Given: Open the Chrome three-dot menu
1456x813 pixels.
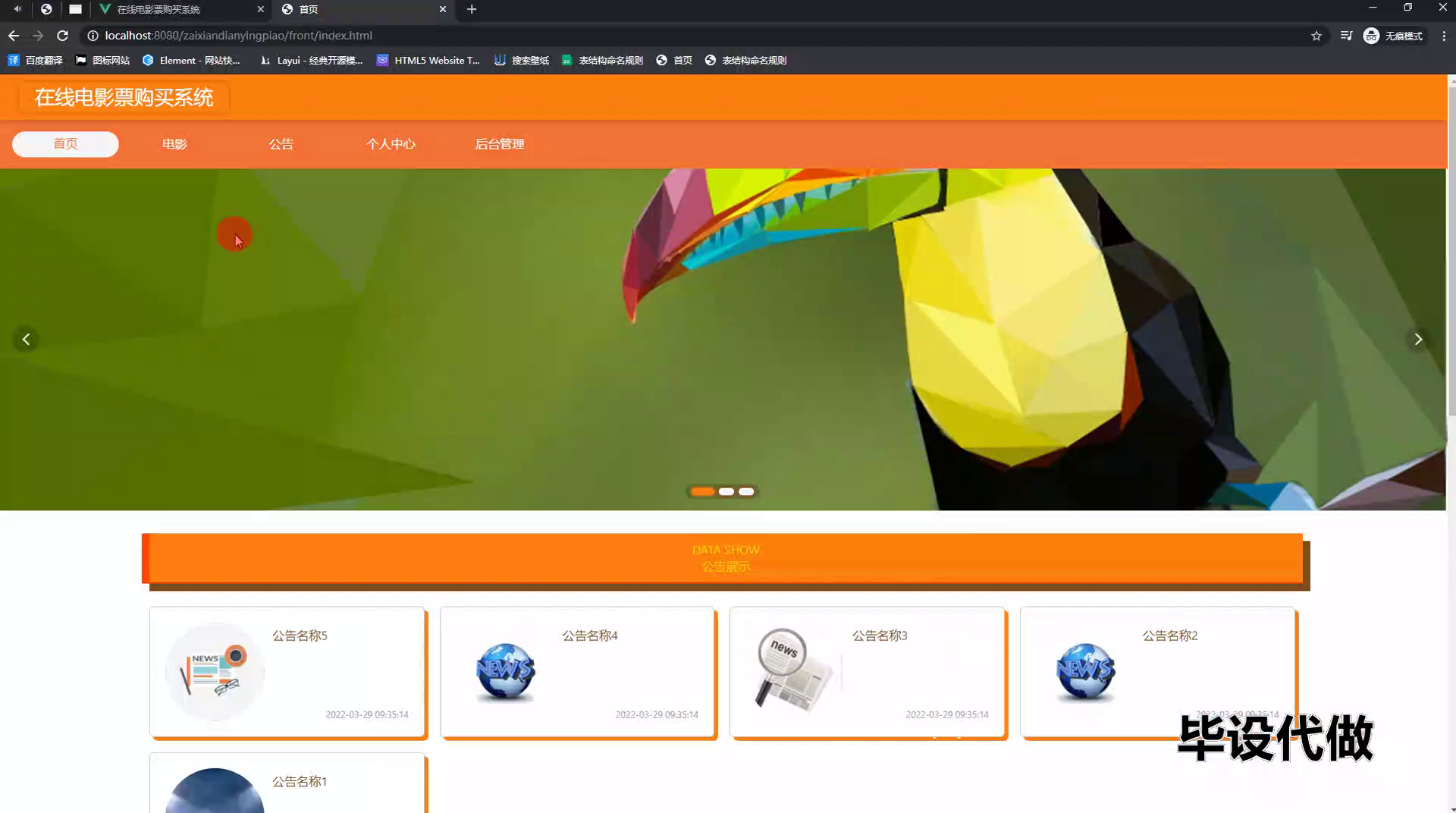Looking at the screenshot, I should [x=1444, y=36].
